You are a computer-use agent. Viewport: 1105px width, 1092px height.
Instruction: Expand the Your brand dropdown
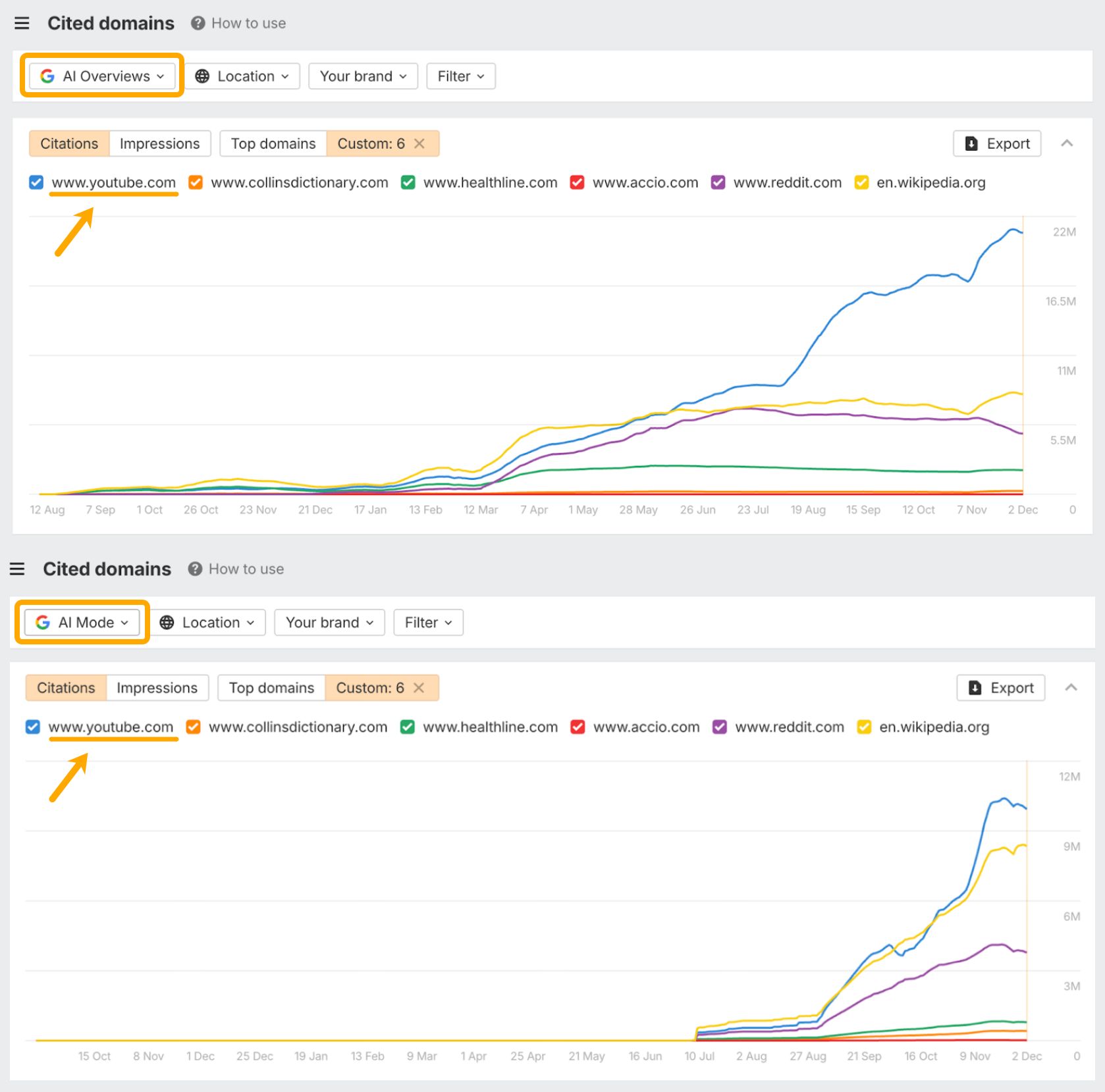pyautogui.click(x=363, y=76)
